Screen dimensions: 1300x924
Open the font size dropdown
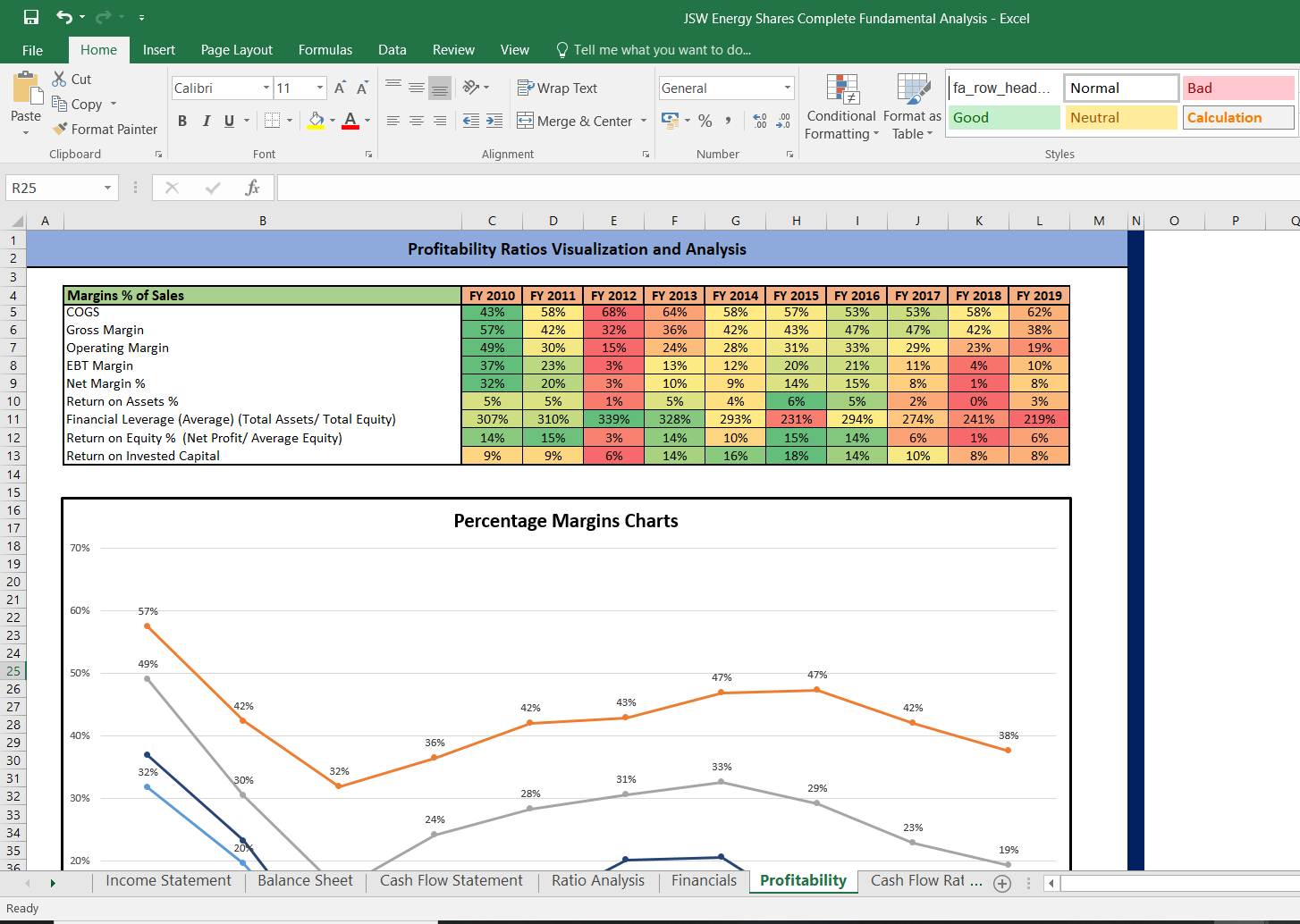[320, 88]
